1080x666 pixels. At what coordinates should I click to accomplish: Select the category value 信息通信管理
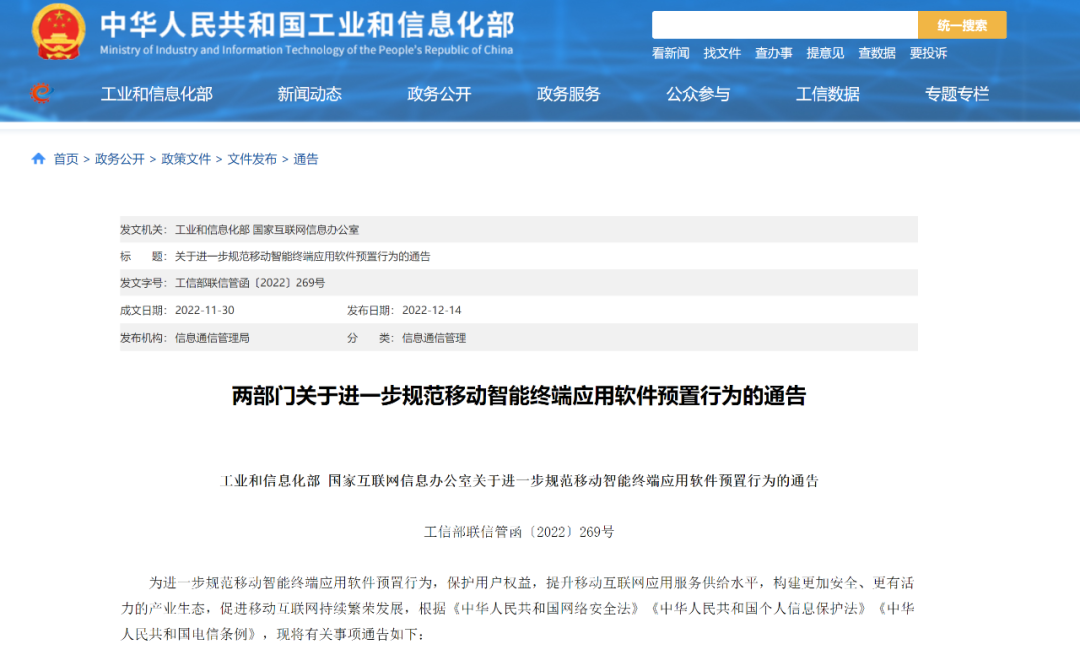(434, 337)
